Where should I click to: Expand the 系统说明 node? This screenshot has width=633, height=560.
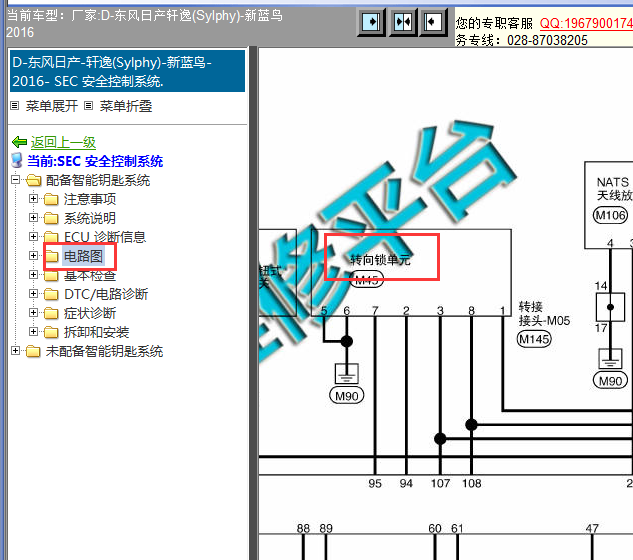coord(33,218)
